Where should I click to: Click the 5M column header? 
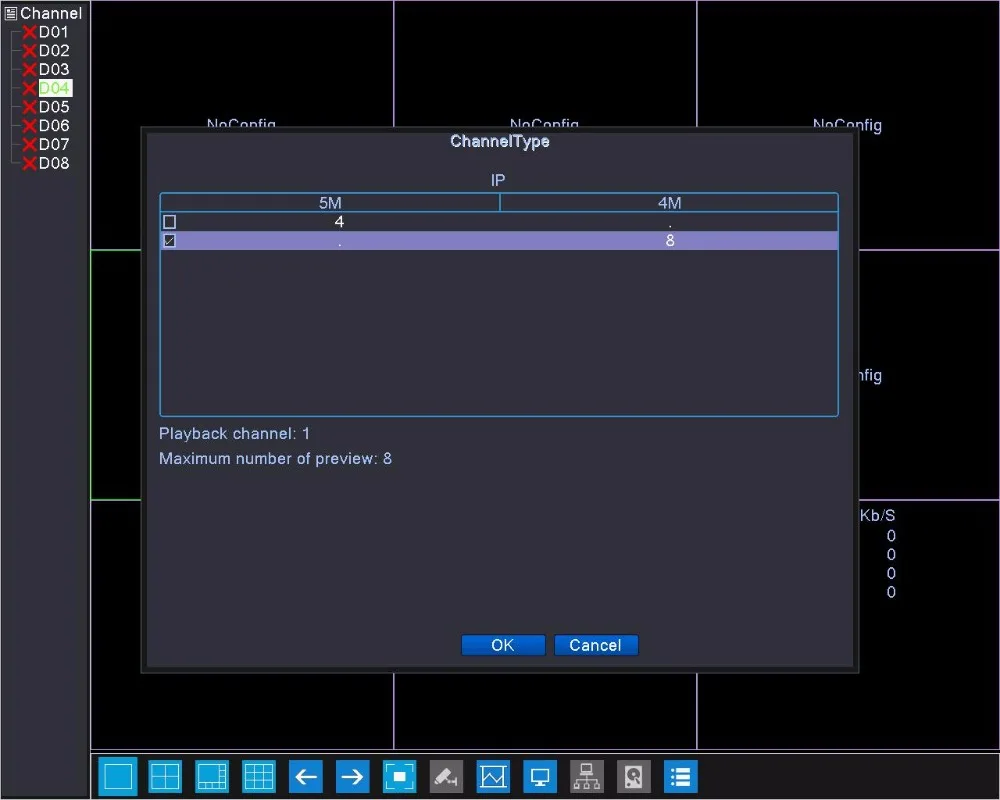point(330,203)
